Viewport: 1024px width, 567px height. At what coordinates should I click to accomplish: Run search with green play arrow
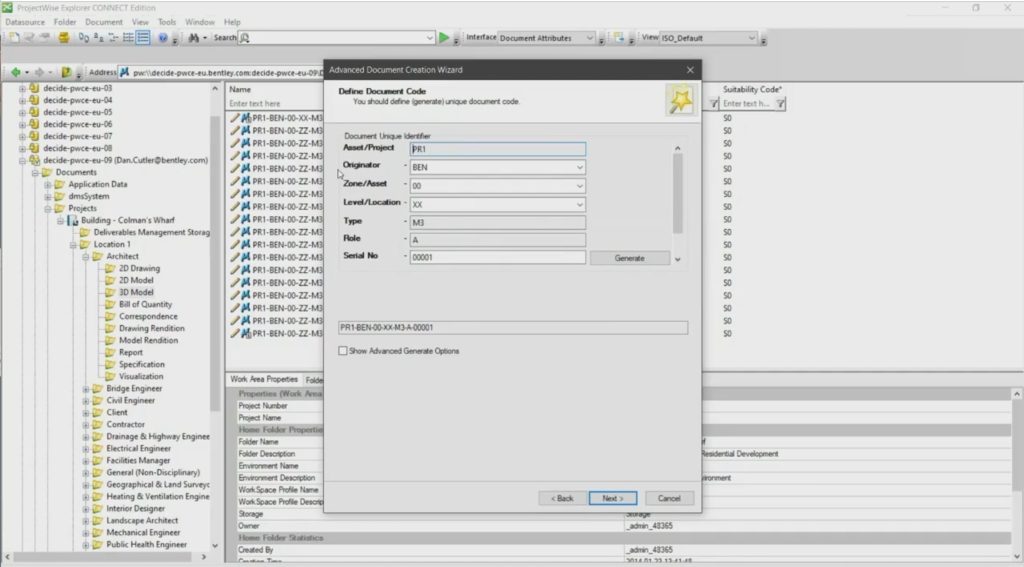tap(444, 38)
